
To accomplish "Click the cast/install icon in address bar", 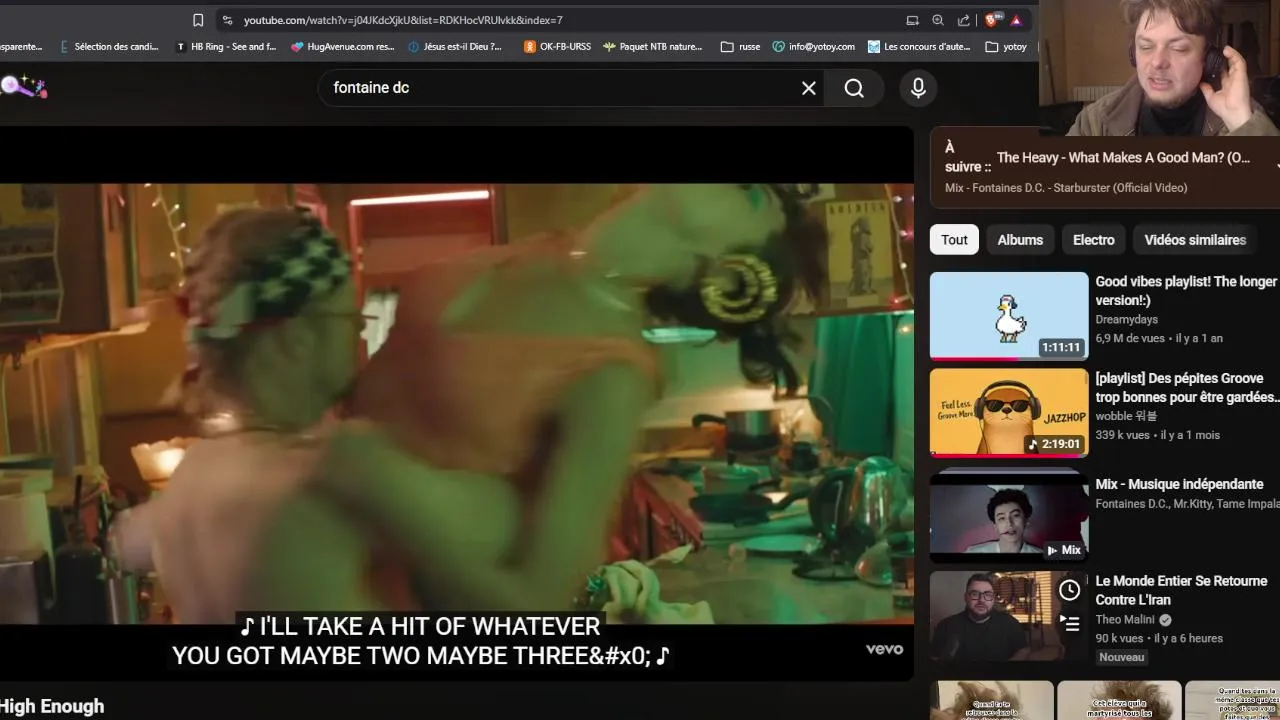I will [912, 20].
